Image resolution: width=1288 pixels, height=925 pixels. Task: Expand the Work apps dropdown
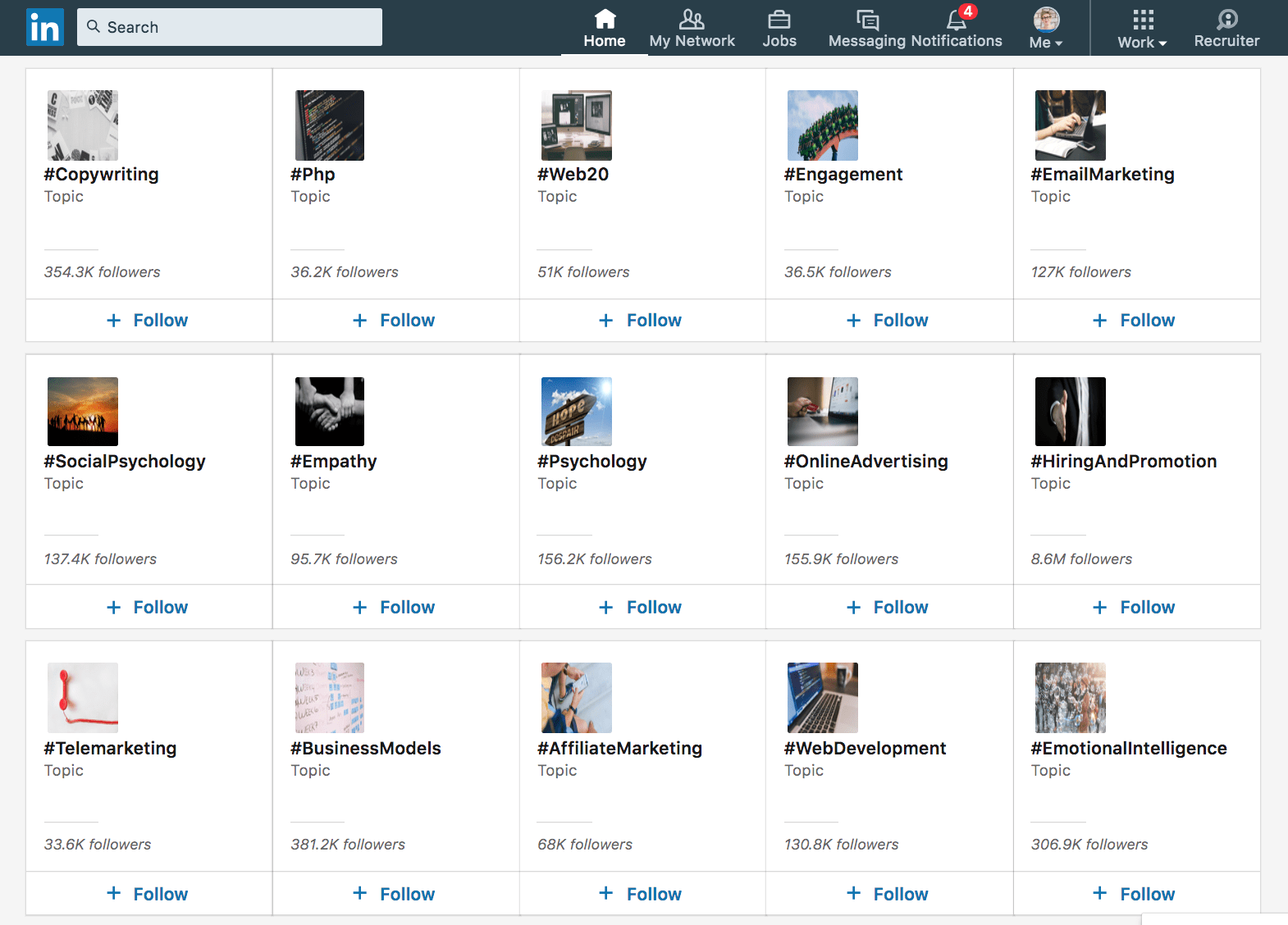pos(1142,29)
